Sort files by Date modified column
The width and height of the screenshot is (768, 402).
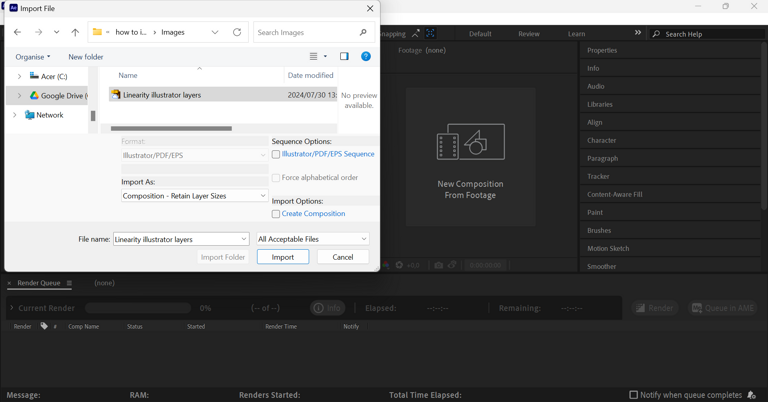pyautogui.click(x=311, y=75)
